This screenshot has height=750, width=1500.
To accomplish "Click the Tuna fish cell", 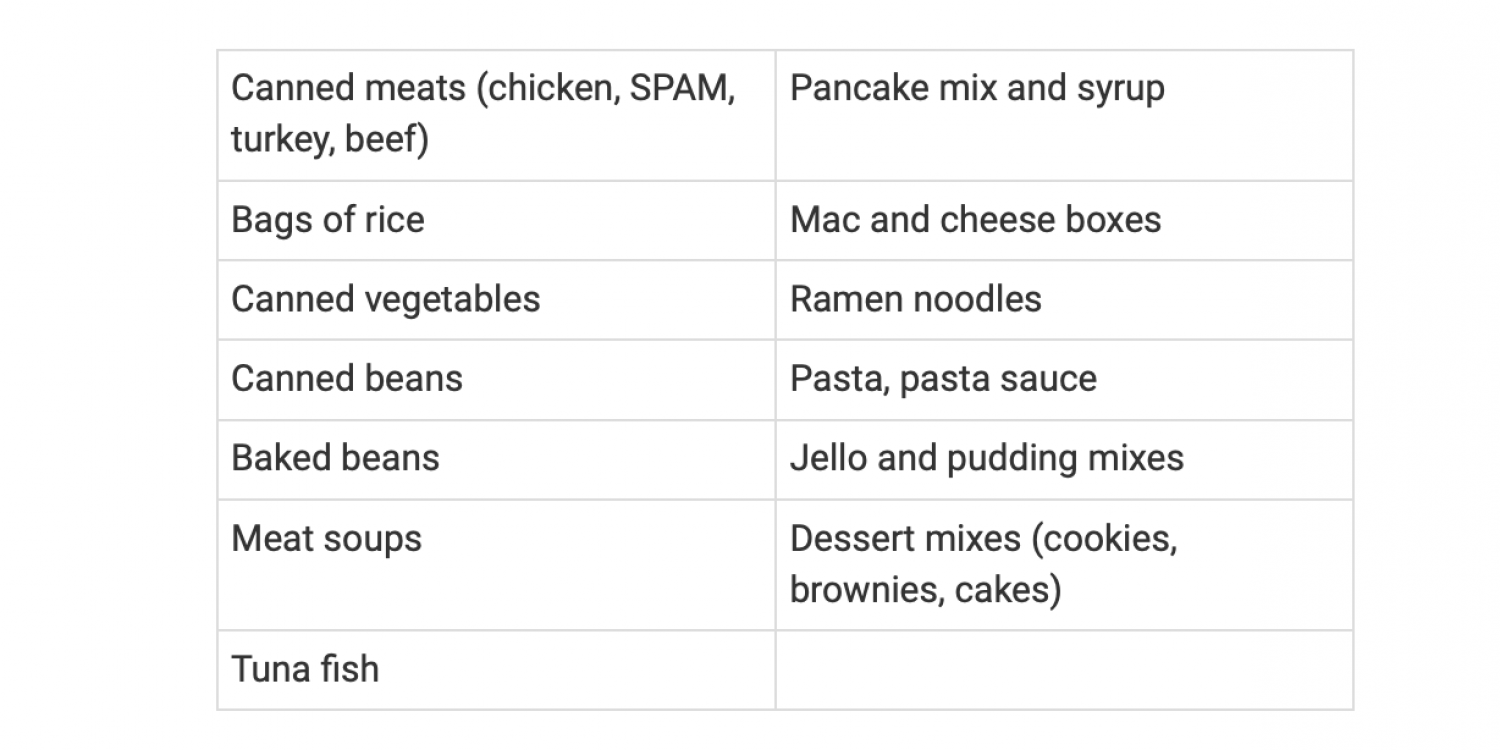I will tap(496, 670).
